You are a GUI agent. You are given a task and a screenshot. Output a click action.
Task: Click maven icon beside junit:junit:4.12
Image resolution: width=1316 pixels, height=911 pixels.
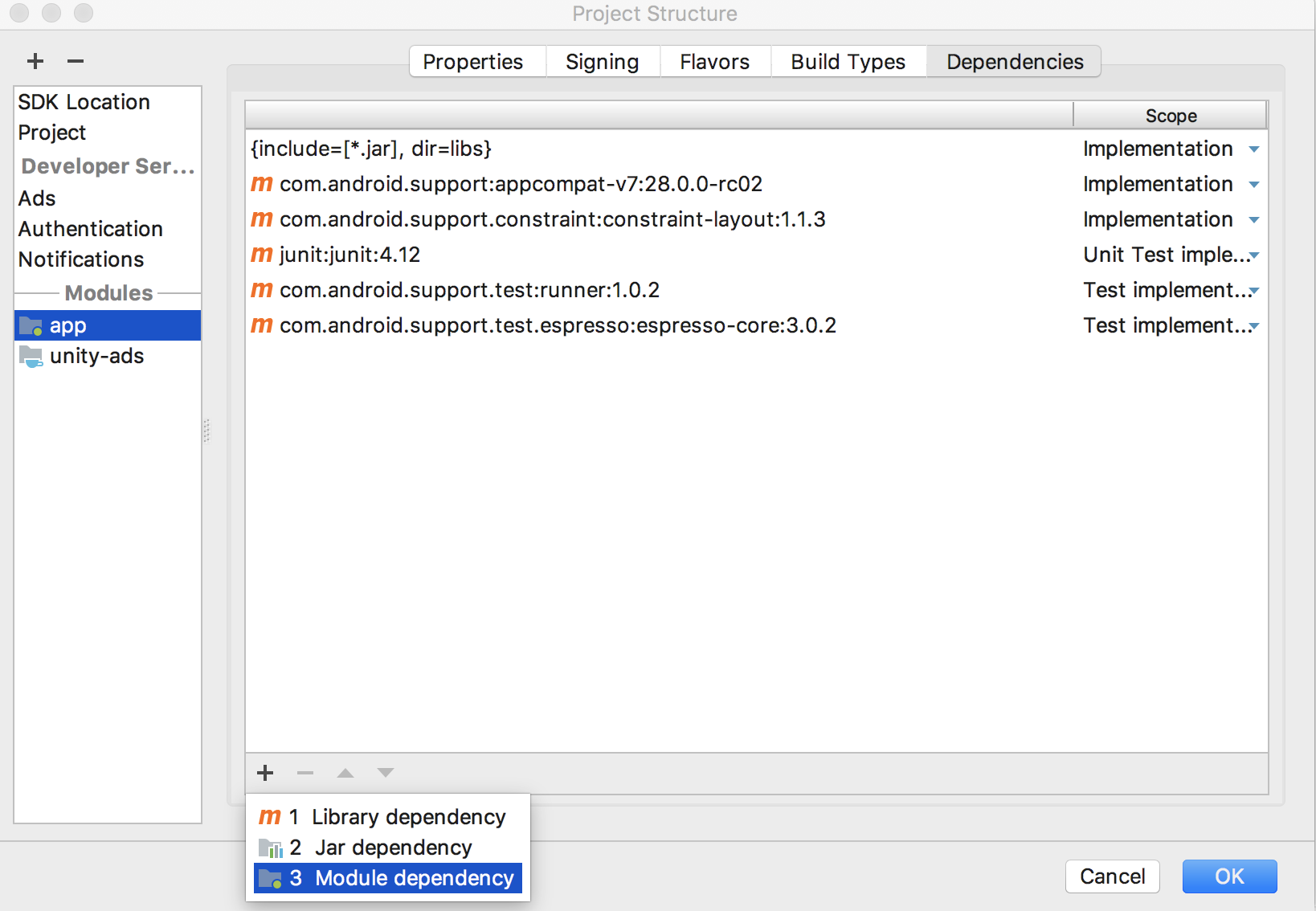click(262, 255)
